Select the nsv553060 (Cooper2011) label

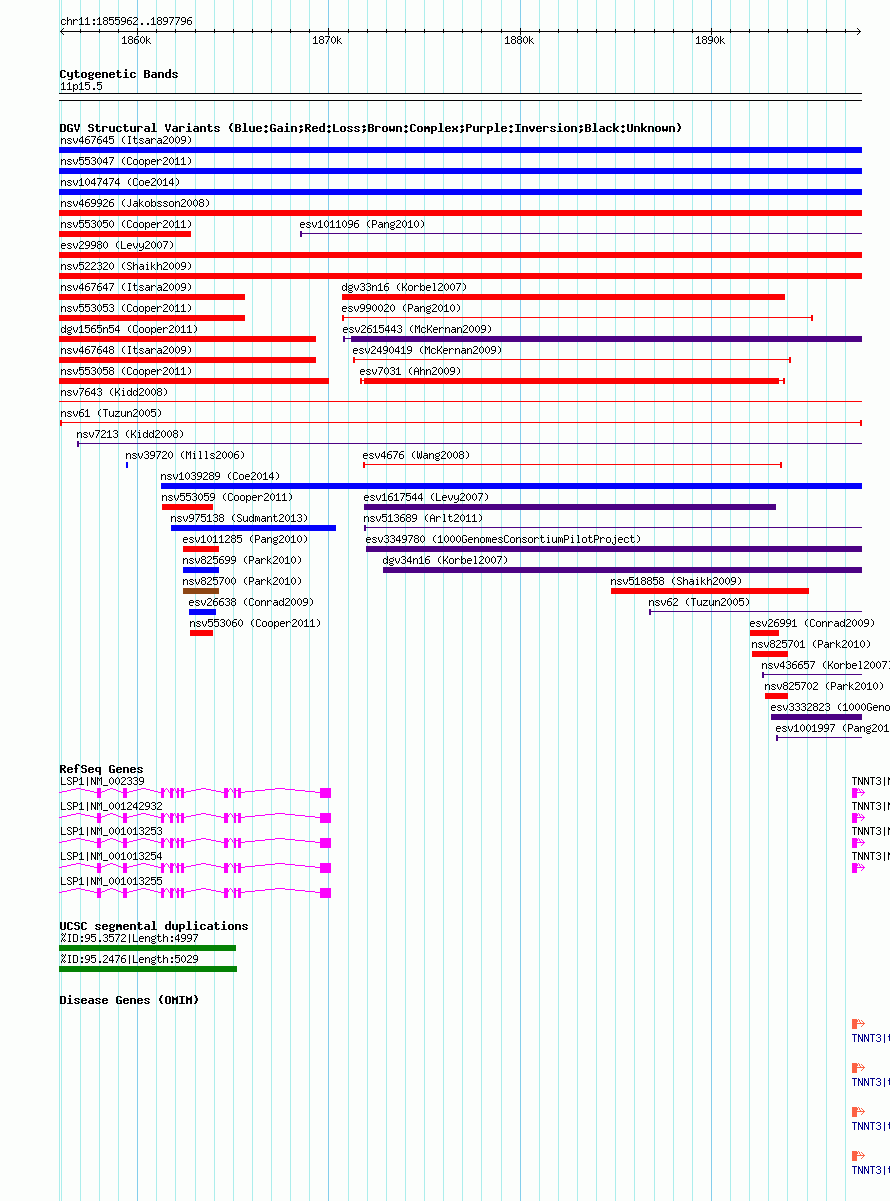tap(255, 623)
